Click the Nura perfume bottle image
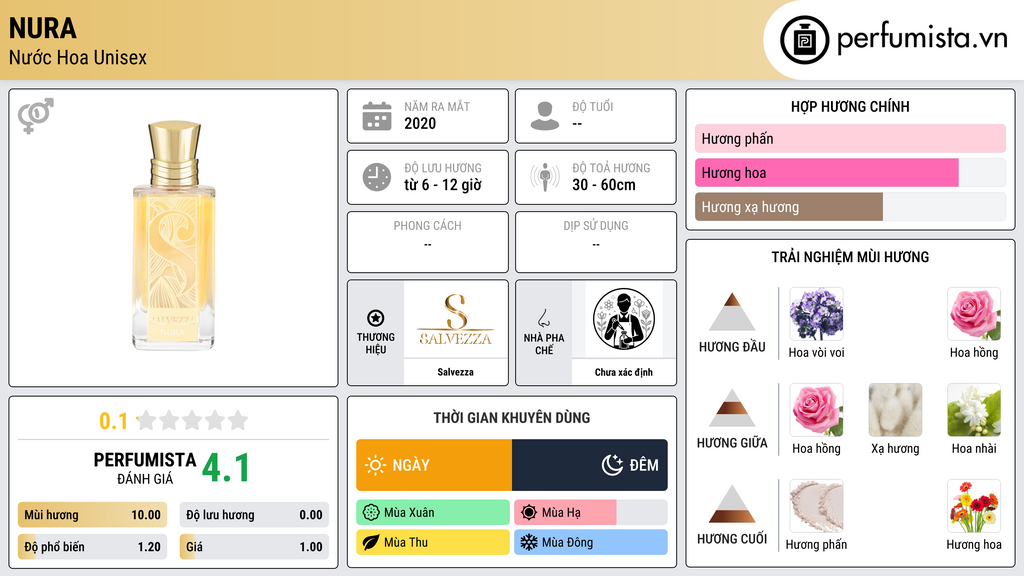Image resolution: width=1024 pixels, height=576 pixels. [174, 236]
